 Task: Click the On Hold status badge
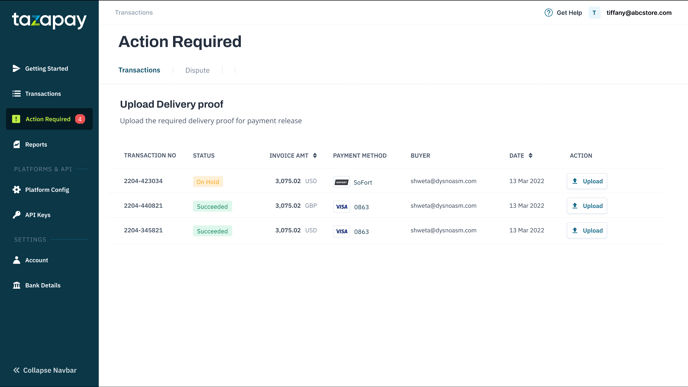pyautogui.click(x=208, y=182)
